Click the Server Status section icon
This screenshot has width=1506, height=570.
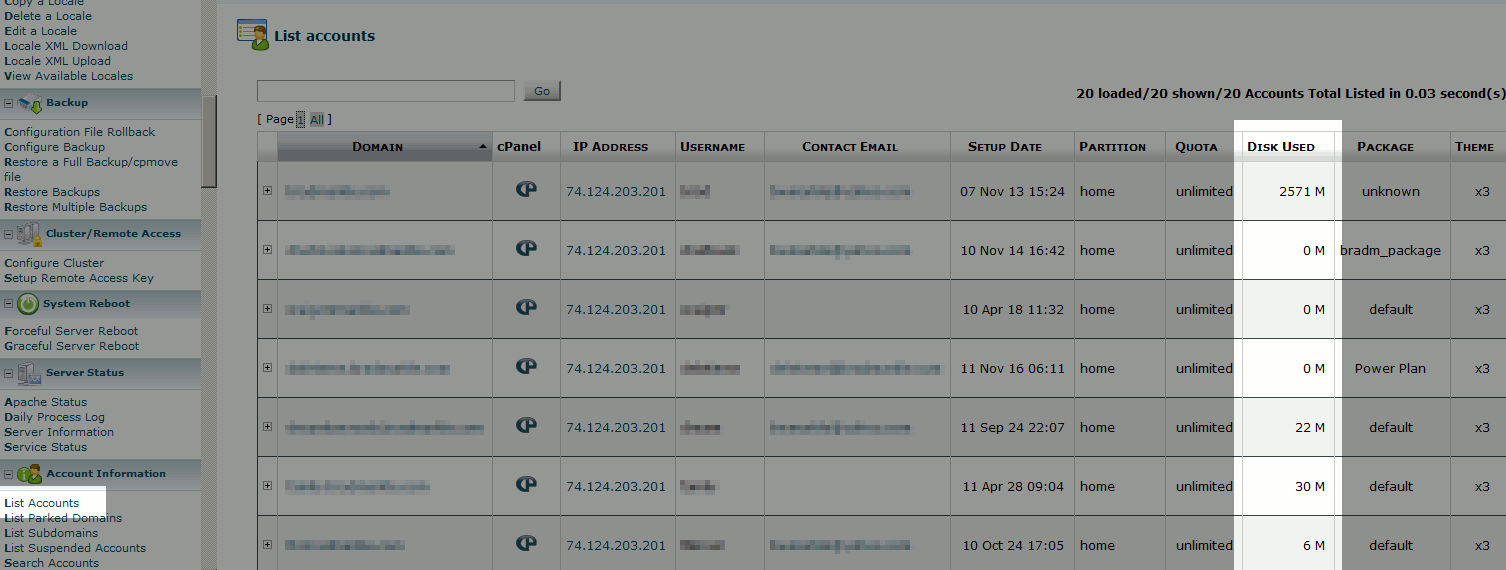[29, 373]
